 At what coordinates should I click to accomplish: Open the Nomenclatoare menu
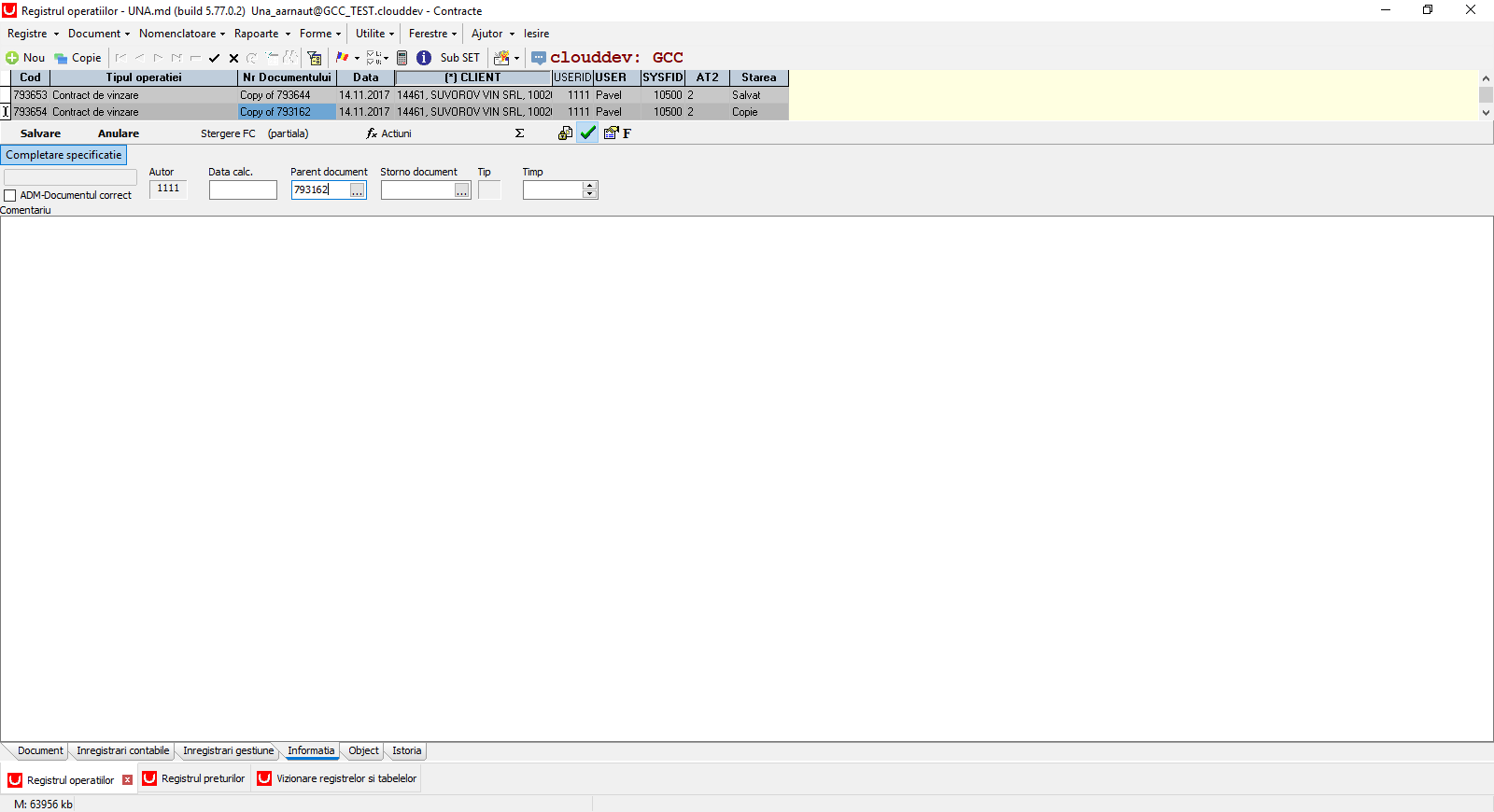click(182, 34)
